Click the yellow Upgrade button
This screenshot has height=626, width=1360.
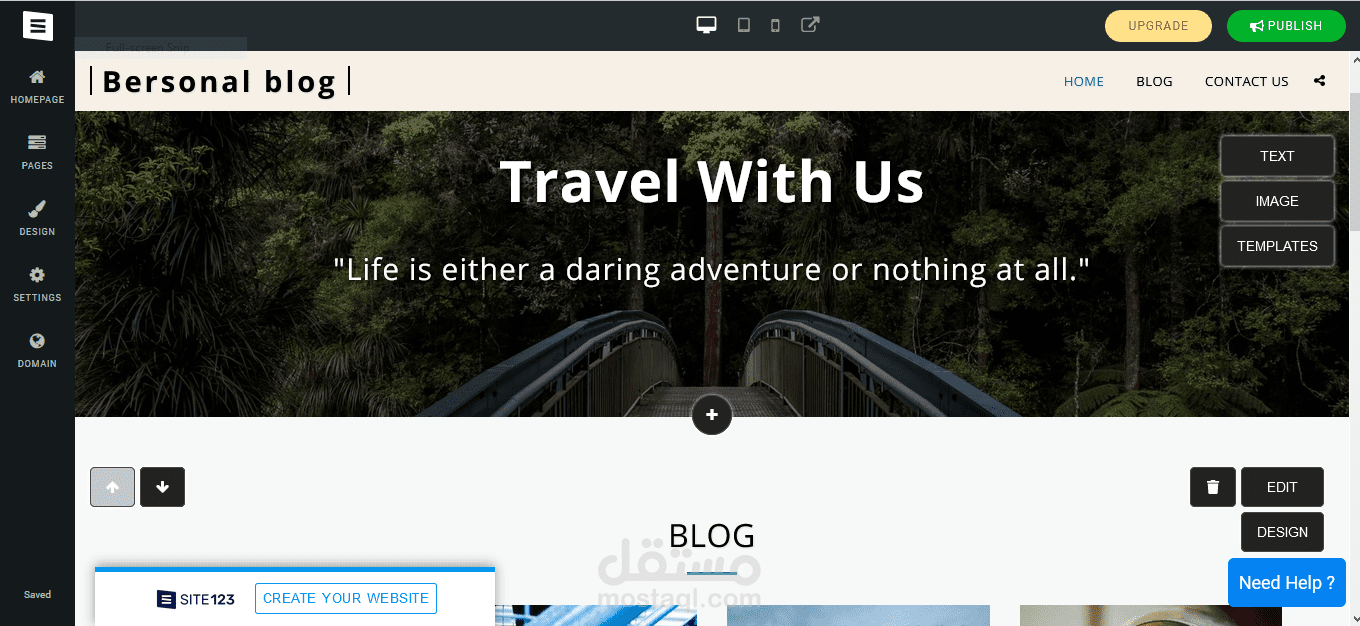[1158, 26]
